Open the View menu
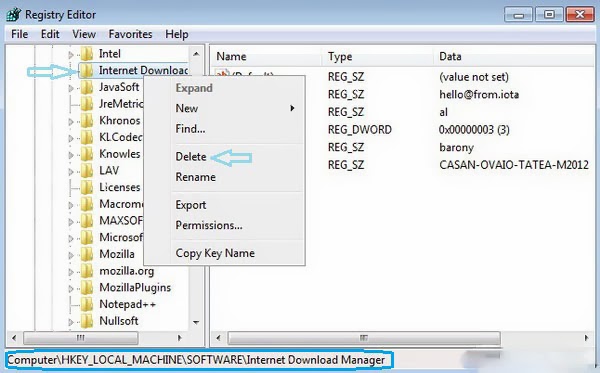Image resolution: width=600 pixels, height=373 pixels. click(84, 34)
